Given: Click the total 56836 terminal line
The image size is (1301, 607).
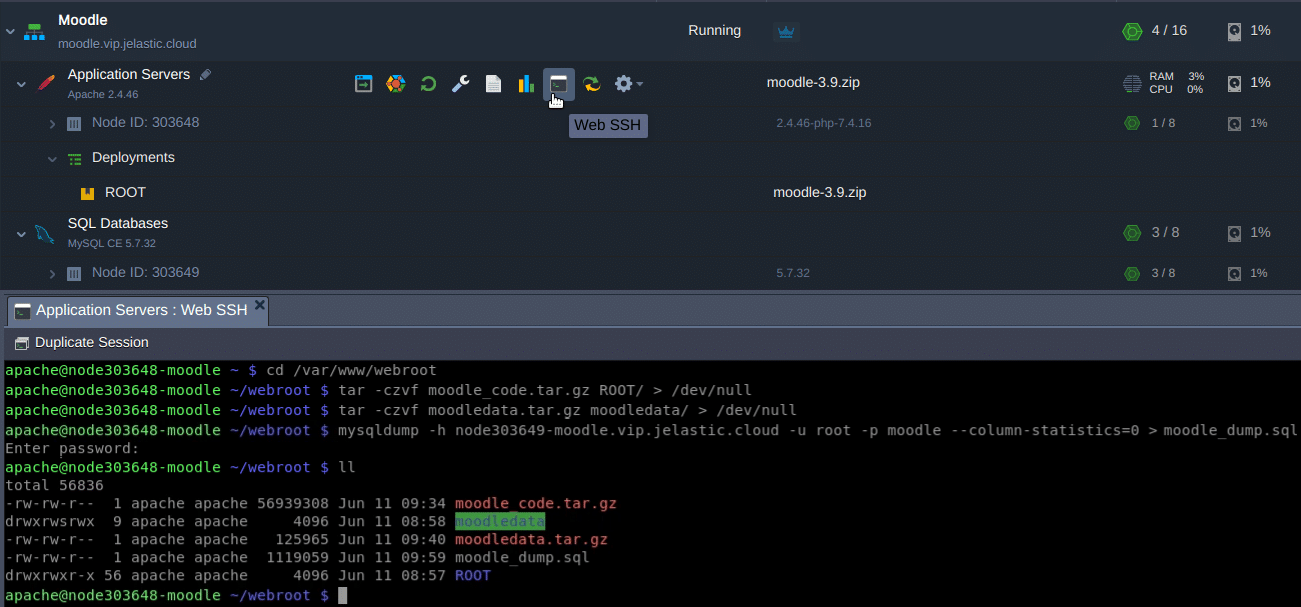Looking at the screenshot, I should click(x=54, y=485).
